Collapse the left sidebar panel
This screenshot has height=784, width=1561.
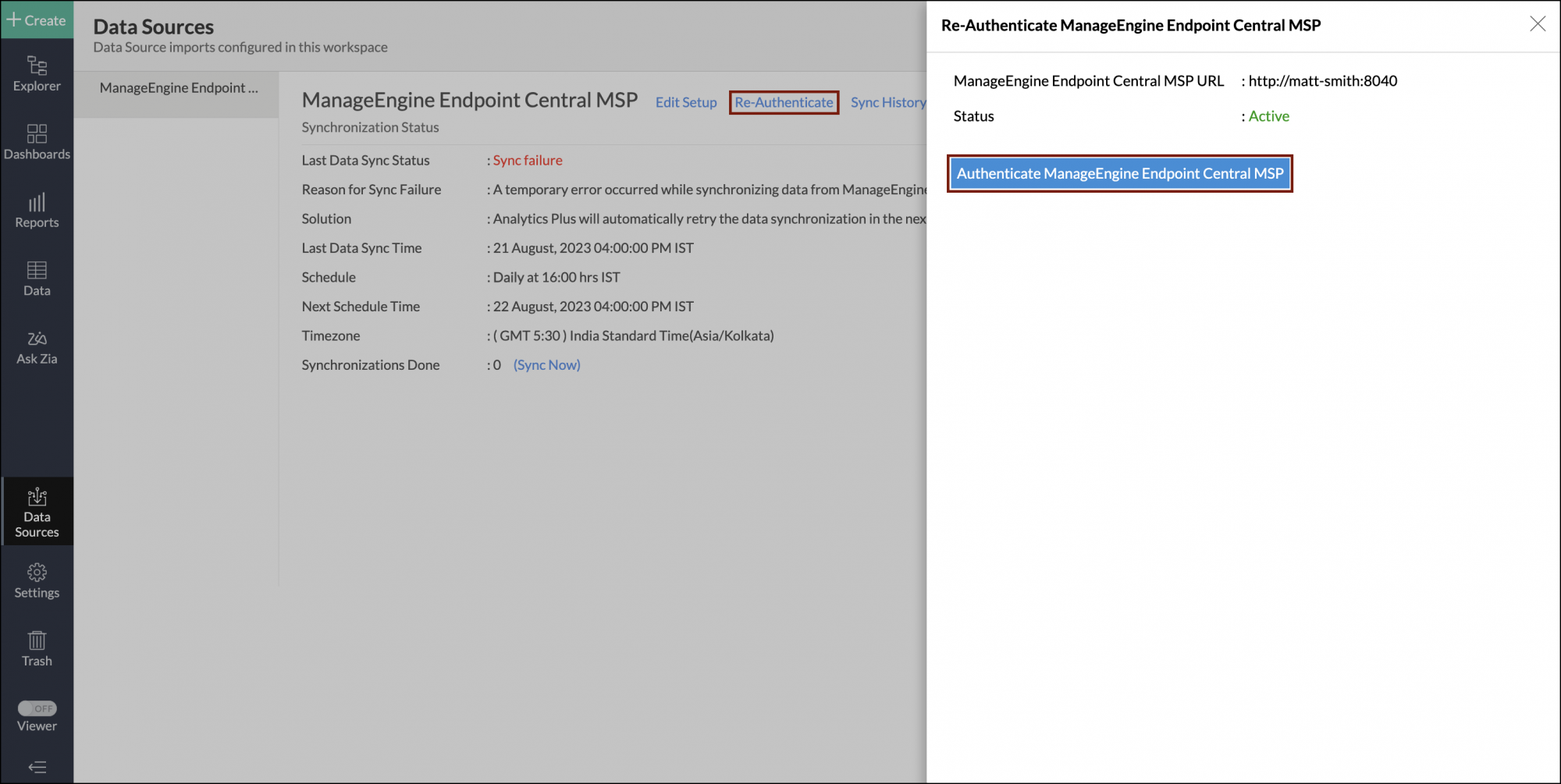pyautogui.click(x=37, y=767)
